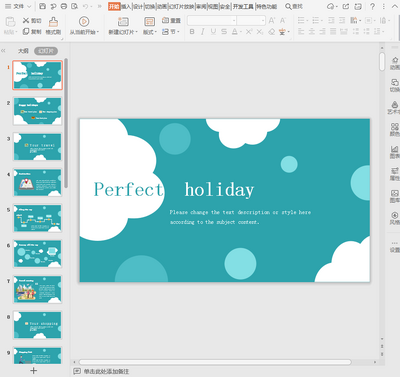Image resolution: width=400 pixels, height=377 pixels.
Task: Start slideshow from current slide play icon
Action: tap(84, 22)
